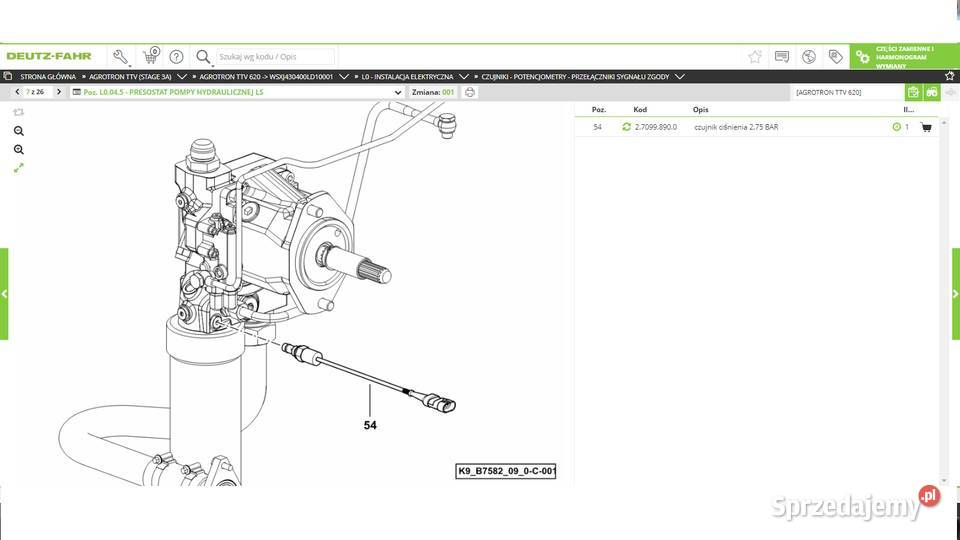Click the copy icon before Strona Główna

coord(7,77)
